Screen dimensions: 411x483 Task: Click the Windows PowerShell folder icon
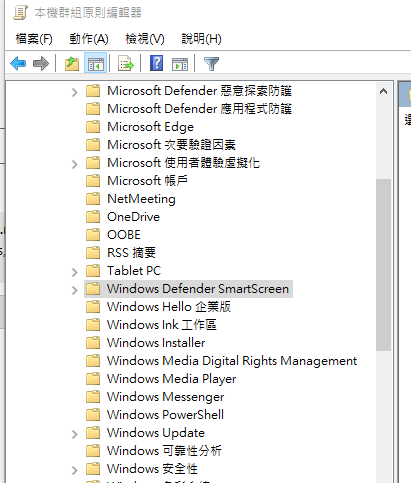(93, 415)
